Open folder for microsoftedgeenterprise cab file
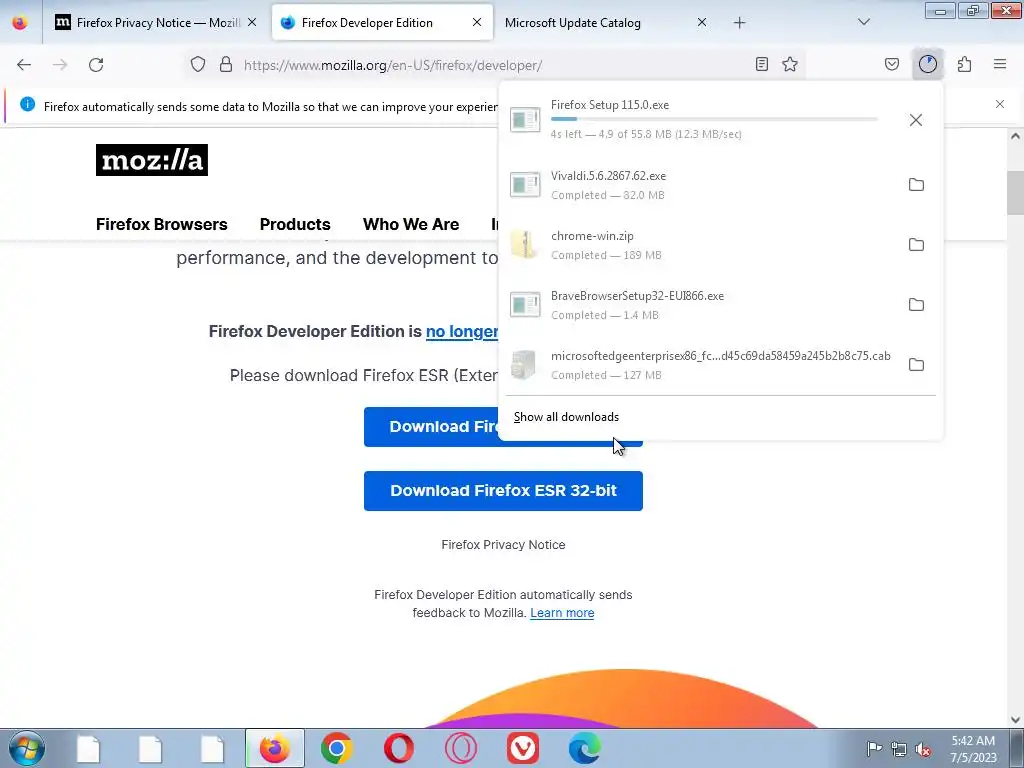This screenshot has width=1024, height=768. pyautogui.click(x=916, y=365)
